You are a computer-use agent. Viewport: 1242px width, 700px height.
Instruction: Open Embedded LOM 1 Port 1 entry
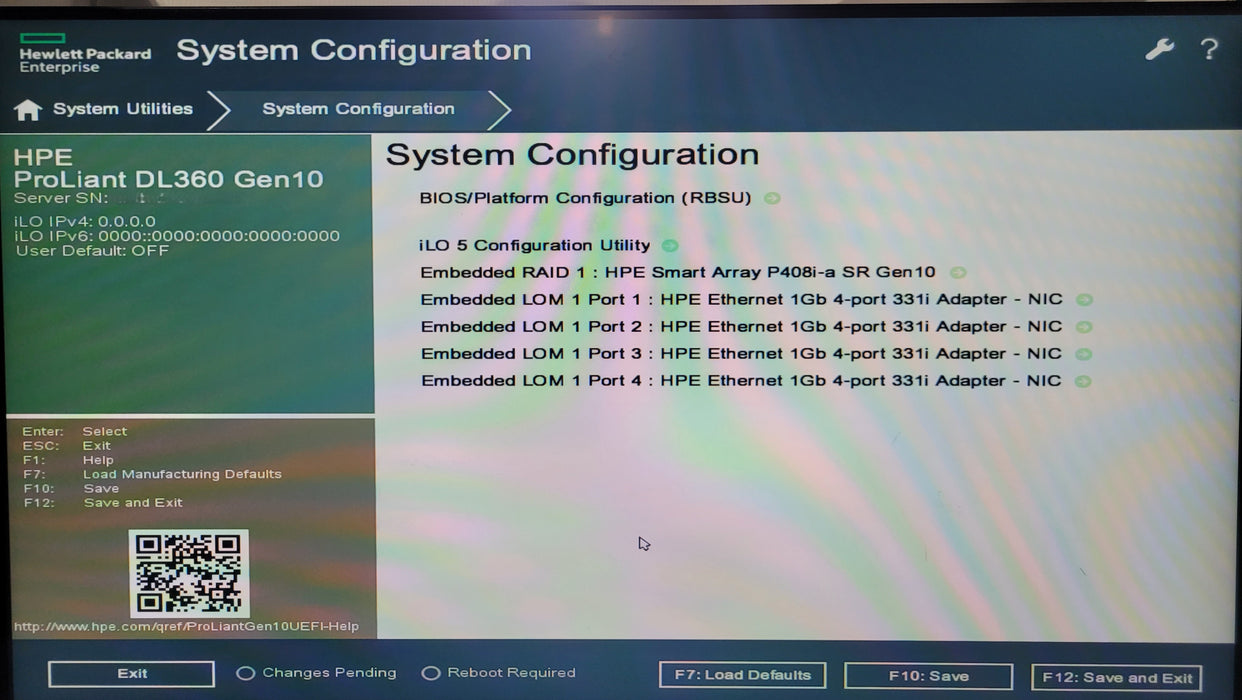[x=741, y=299]
